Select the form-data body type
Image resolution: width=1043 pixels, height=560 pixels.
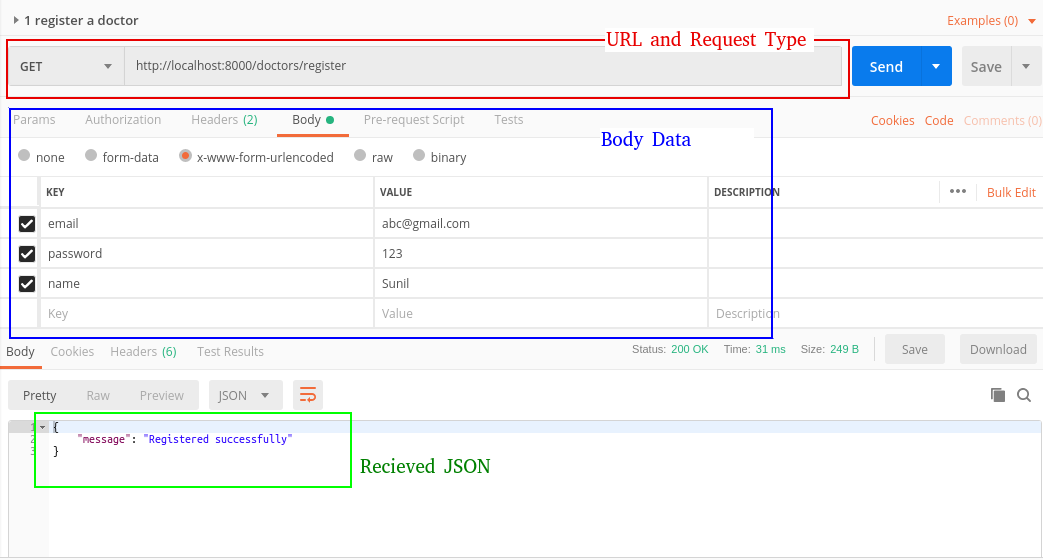point(91,156)
